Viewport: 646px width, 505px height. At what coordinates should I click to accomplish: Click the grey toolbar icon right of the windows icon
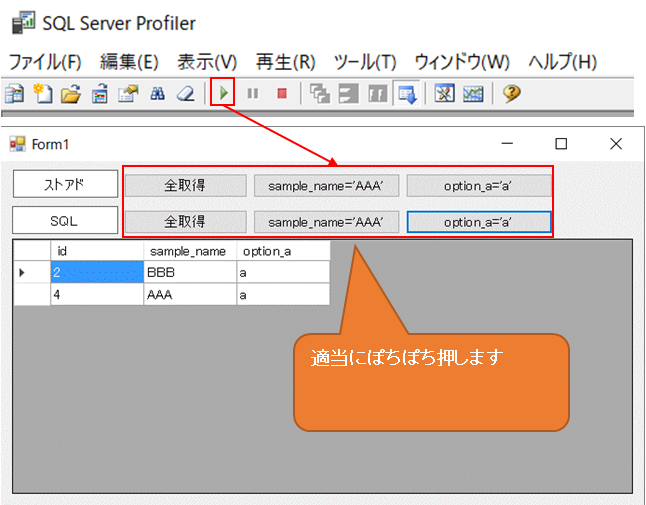point(349,94)
